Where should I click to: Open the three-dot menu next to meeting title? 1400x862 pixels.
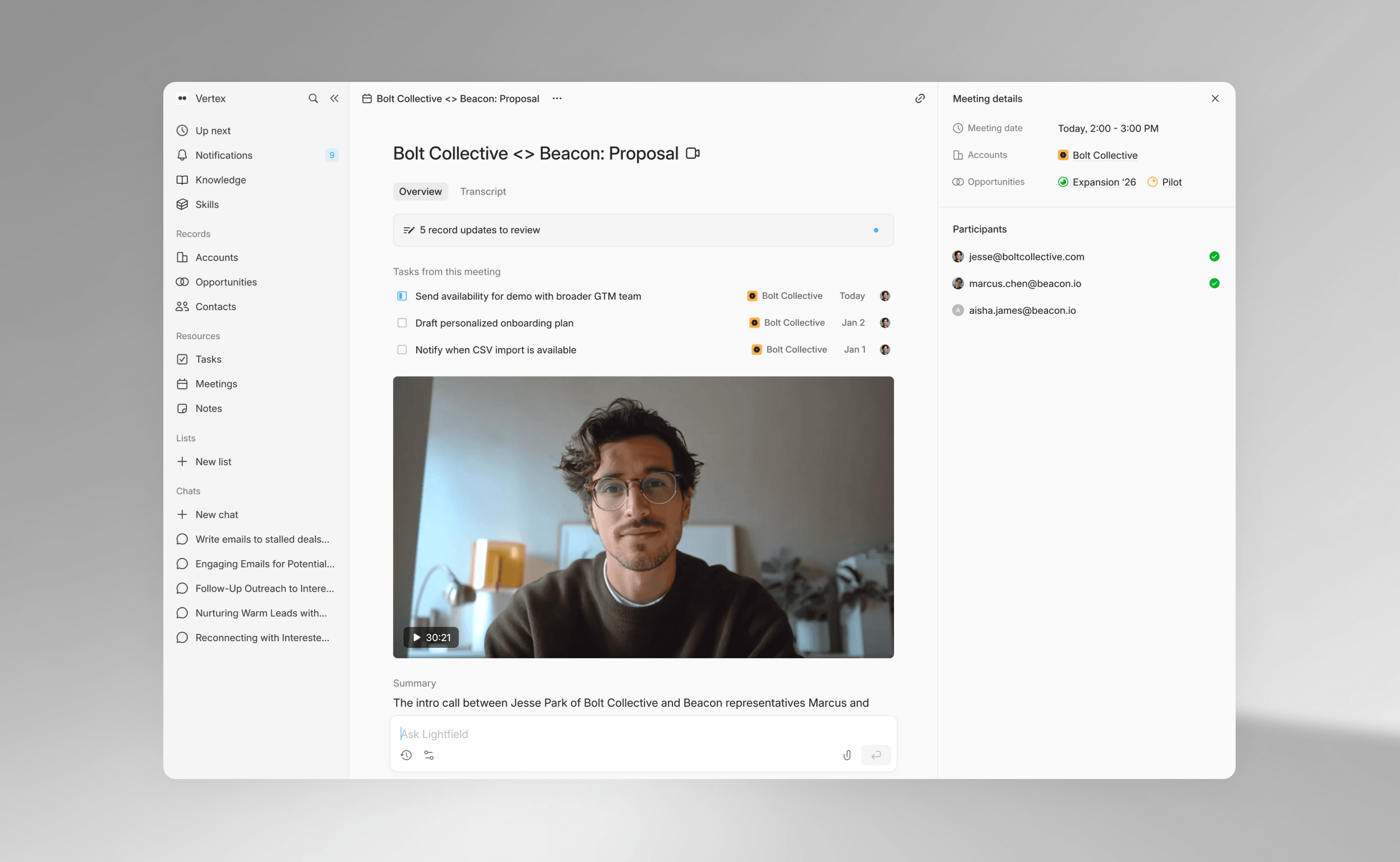point(557,99)
